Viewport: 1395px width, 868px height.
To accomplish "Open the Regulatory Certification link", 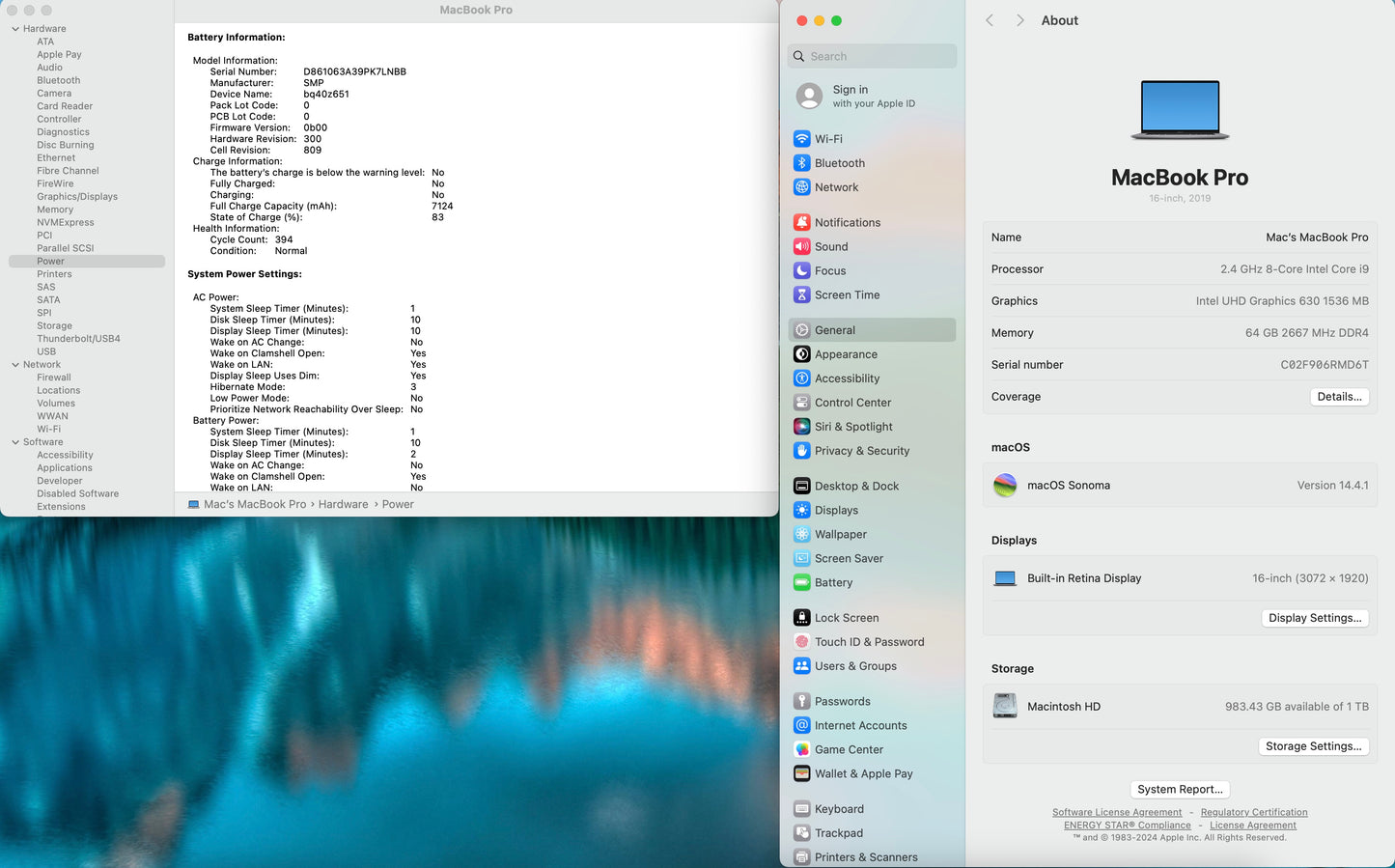I will [x=1254, y=813].
